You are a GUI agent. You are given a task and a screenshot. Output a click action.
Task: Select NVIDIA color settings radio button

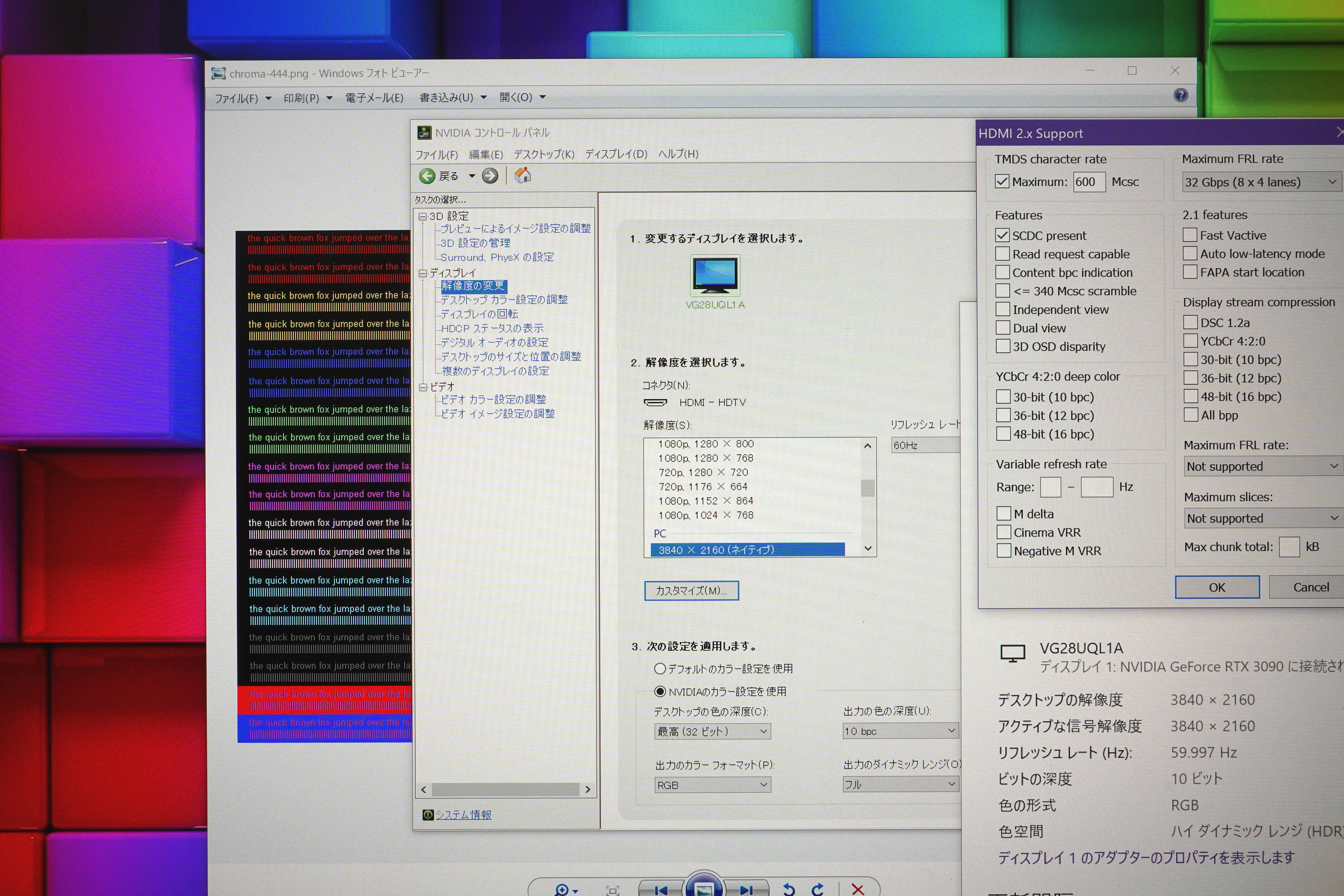(x=660, y=692)
